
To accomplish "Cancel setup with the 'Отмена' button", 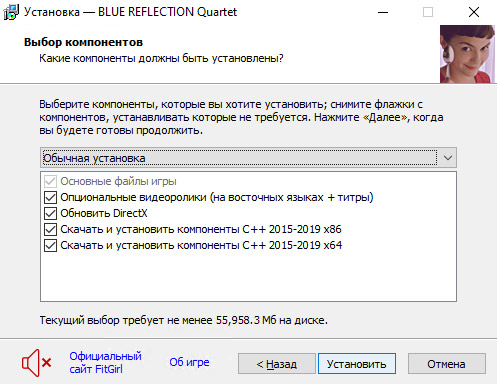I will (447, 364).
